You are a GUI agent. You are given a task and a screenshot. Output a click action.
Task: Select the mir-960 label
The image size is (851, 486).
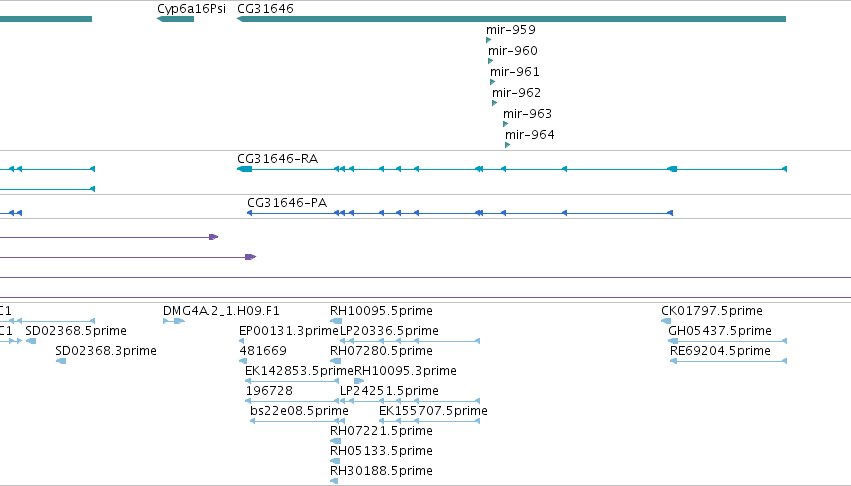click(513, 51)
